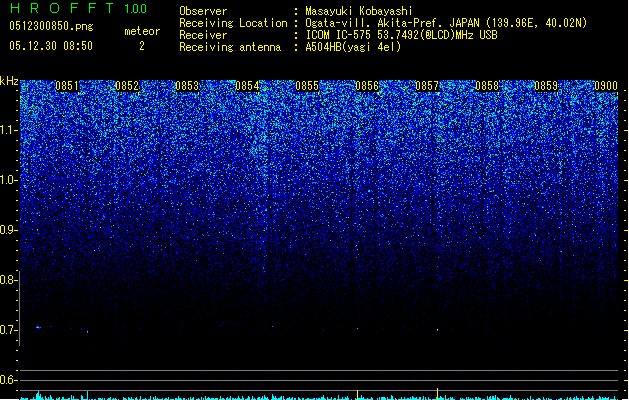Click the 0.7 kHz axis label
This screenshot has width=629, height=400.
coord(9,330)
